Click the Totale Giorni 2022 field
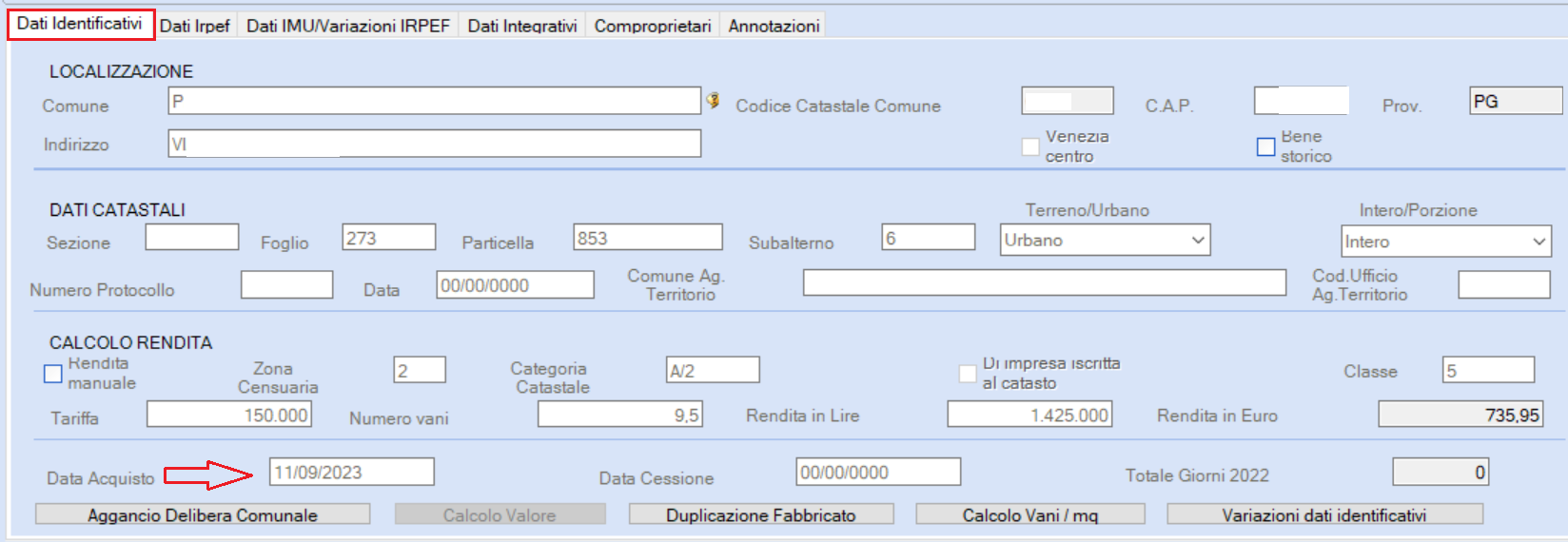The height and width of the screenshot is (542, 1568). 1441,472
